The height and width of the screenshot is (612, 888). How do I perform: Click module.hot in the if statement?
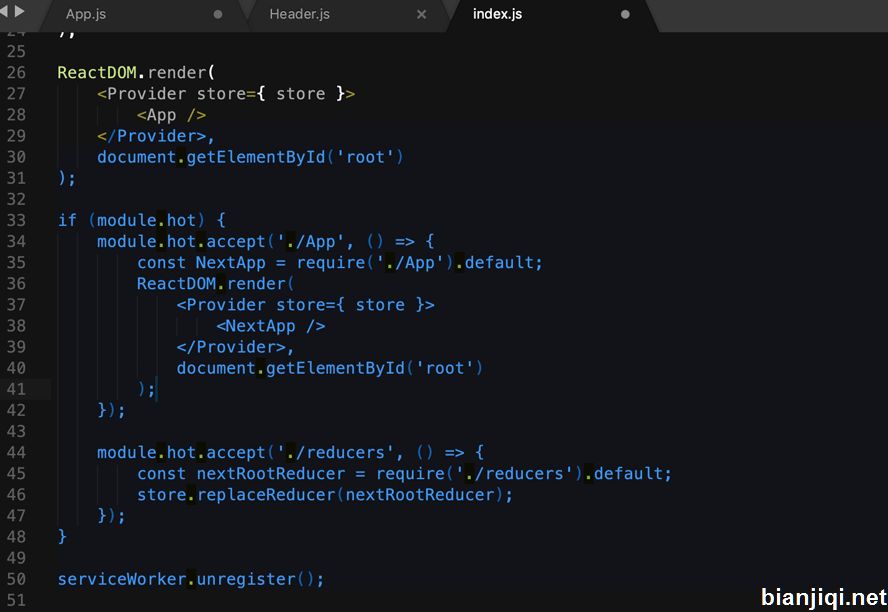coord(146,220)
